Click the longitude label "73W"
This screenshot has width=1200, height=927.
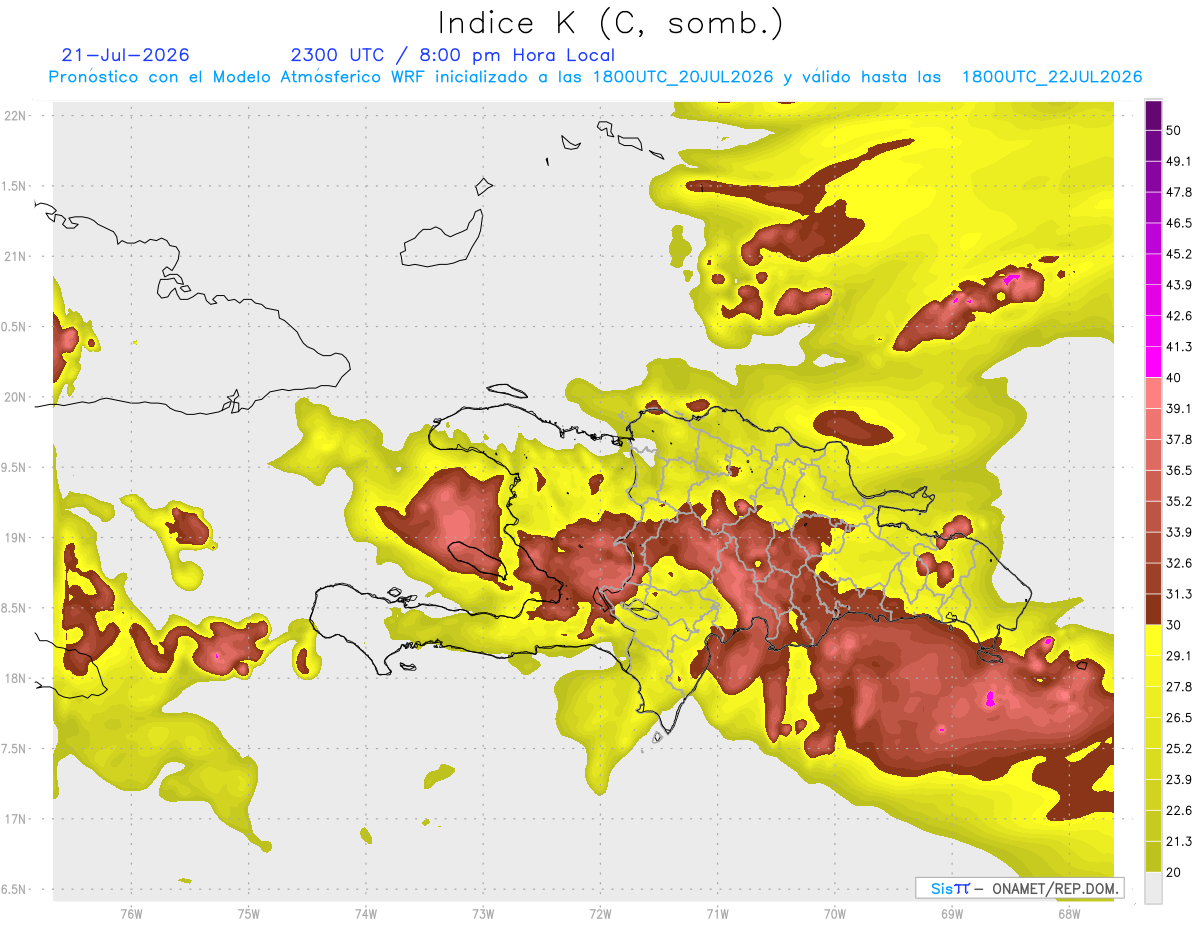click(x=483, y=914)
